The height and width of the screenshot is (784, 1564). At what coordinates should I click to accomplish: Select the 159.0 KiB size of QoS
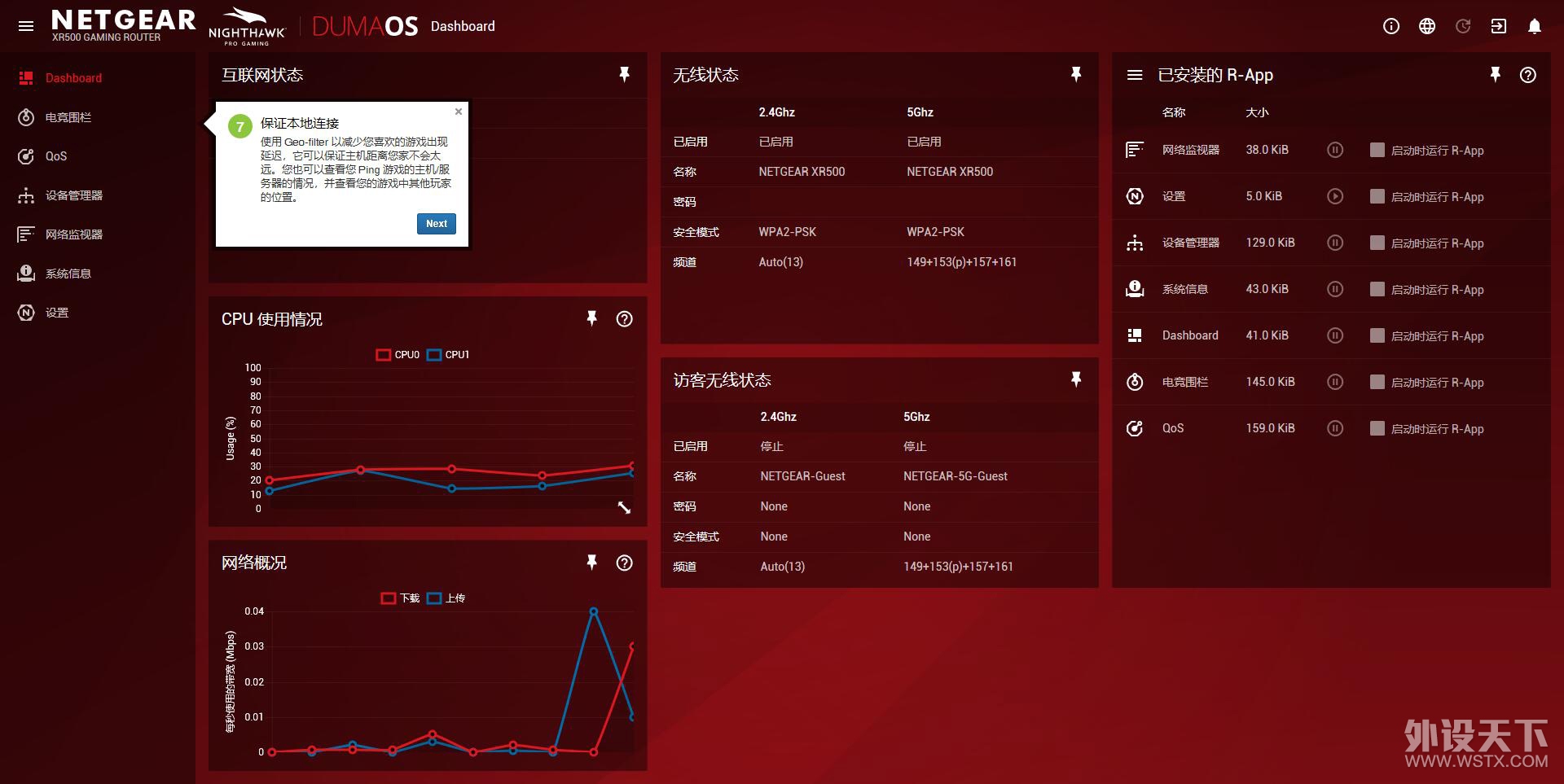tap(1270, 428)
